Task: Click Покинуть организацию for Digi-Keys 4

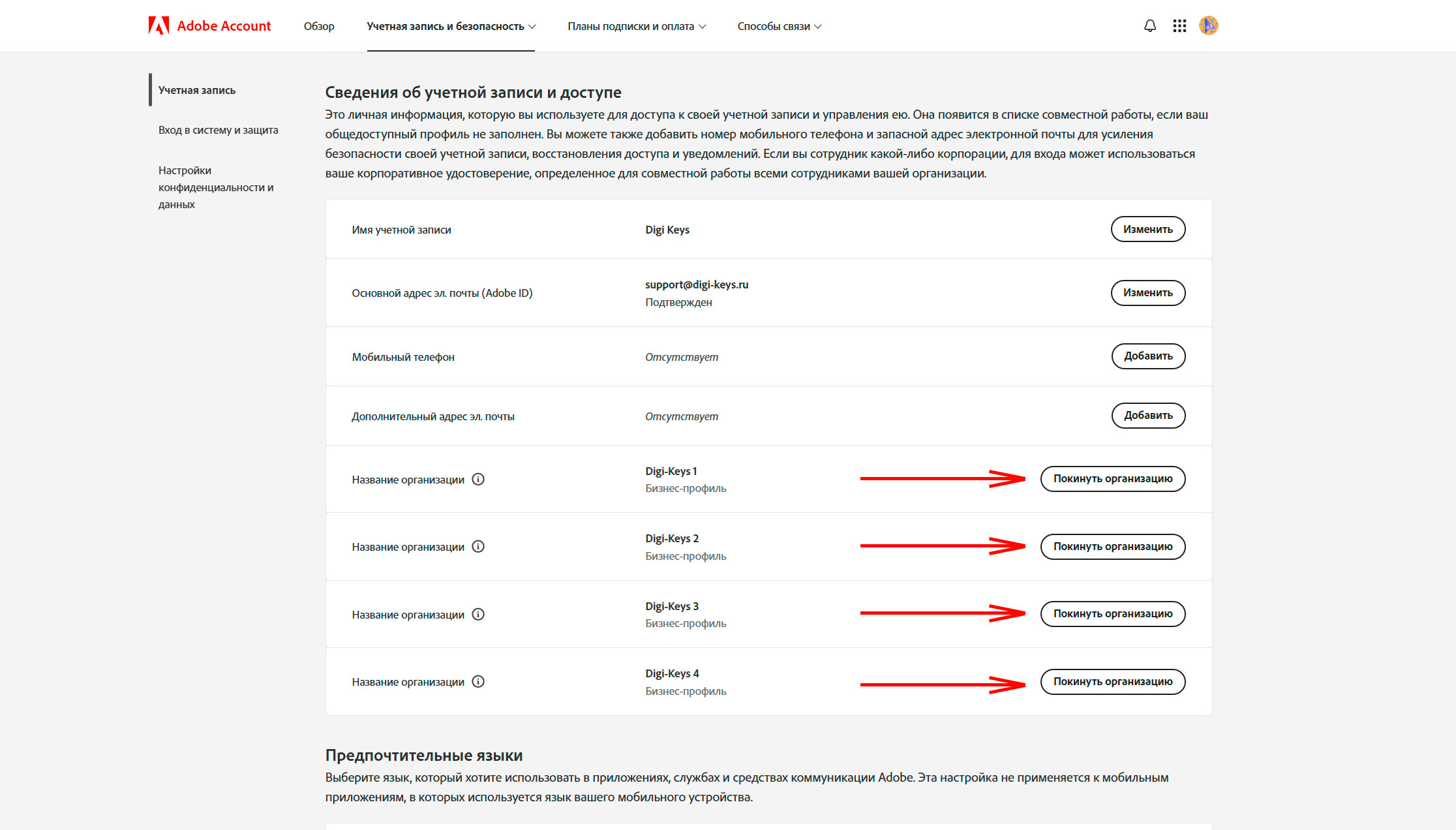Action: tap(1112, 682)
